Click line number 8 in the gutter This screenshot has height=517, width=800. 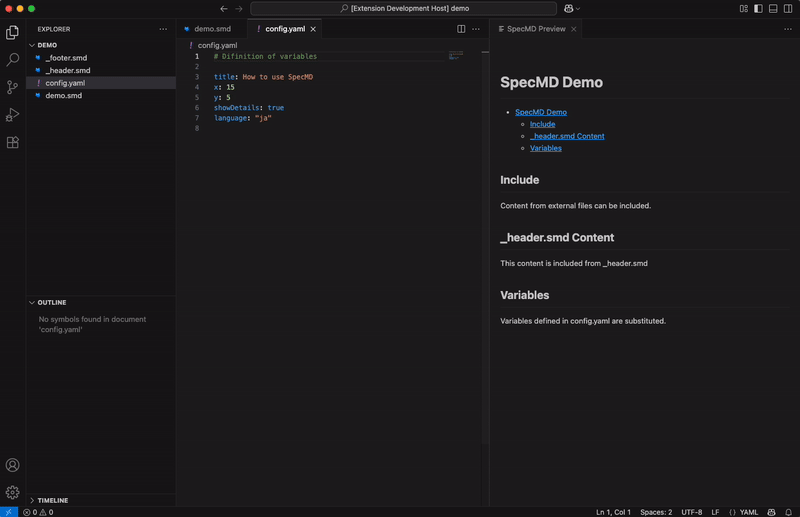click(x=197, y=128)
